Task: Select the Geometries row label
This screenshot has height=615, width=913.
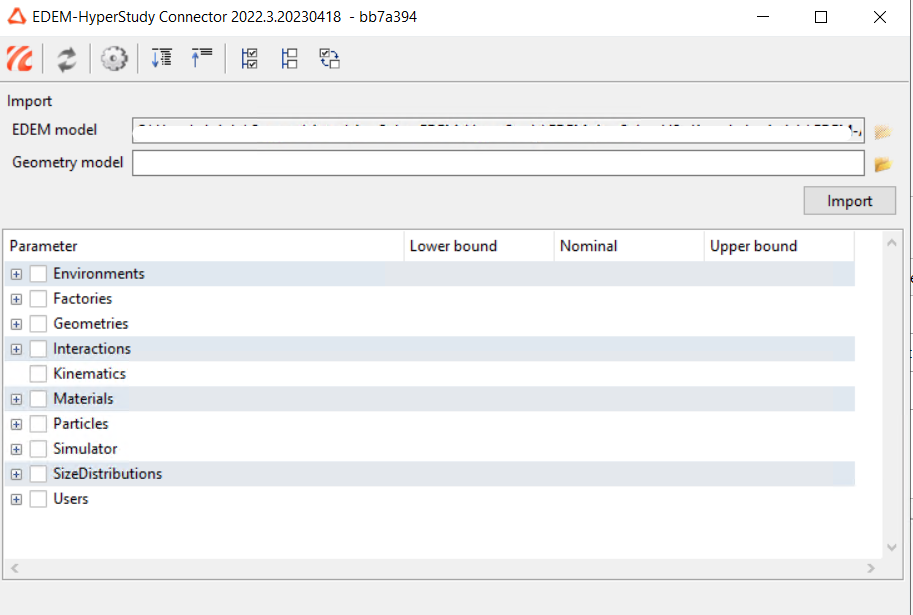Action: [x=91, y=324]
